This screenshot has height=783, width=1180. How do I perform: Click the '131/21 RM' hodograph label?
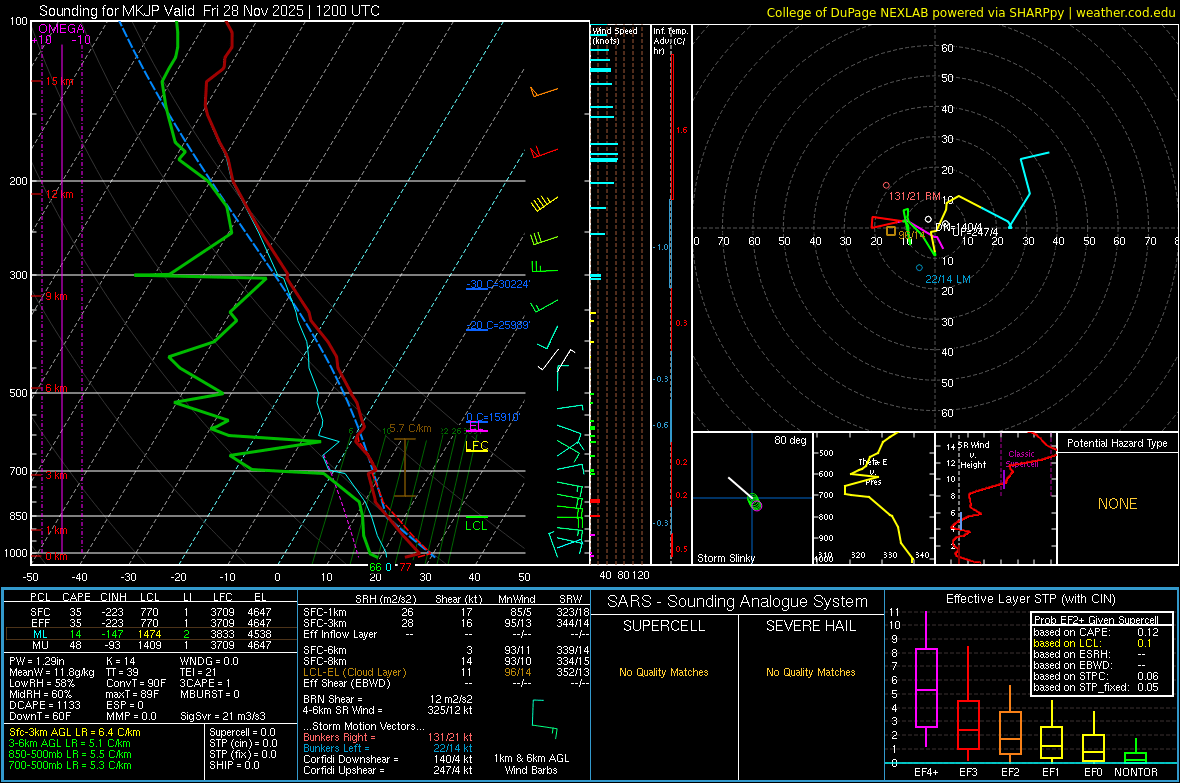(914, 197)
